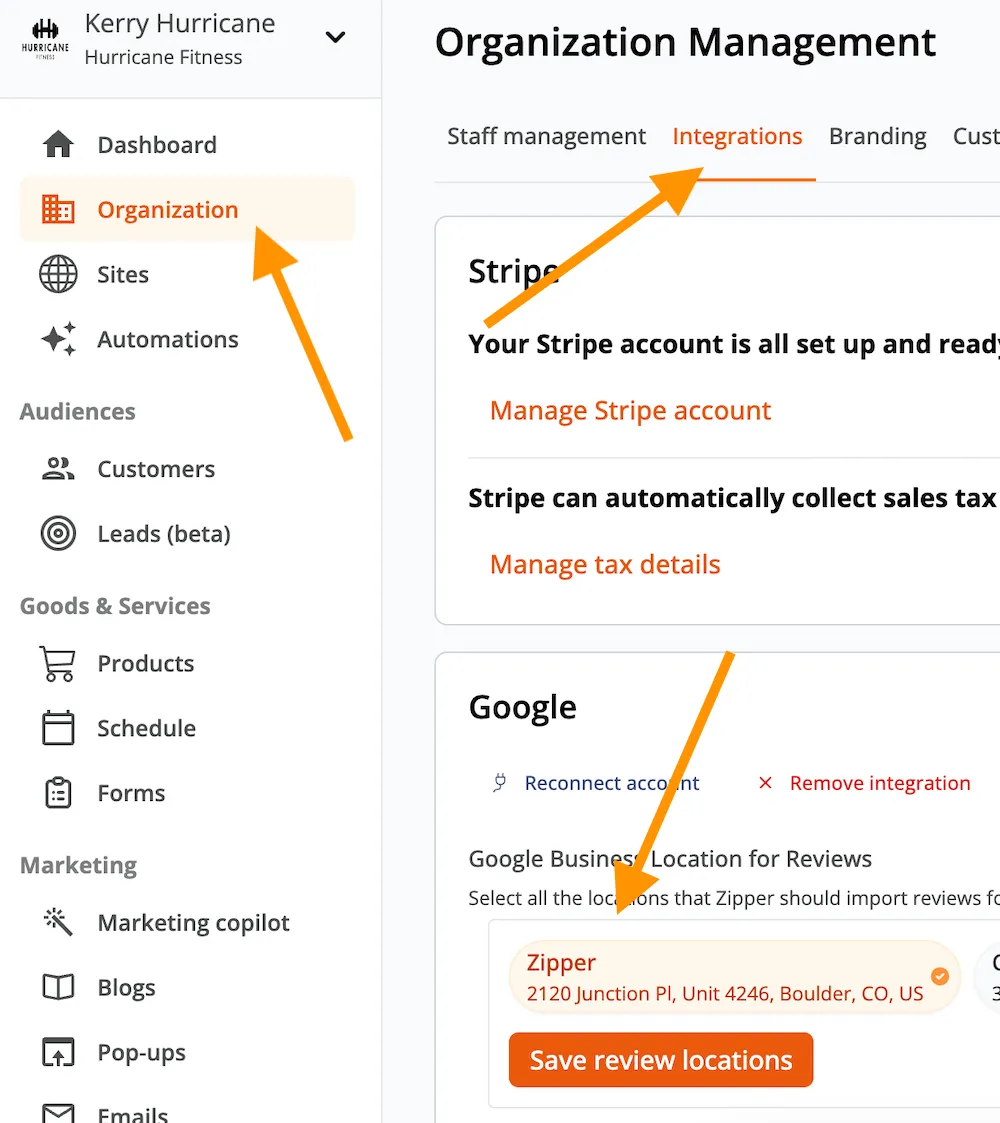Image resolution: width=1000 pixels, height=1123 pixels.
Task: Click the Google Business Location for Reviews text
Action: 670,859
